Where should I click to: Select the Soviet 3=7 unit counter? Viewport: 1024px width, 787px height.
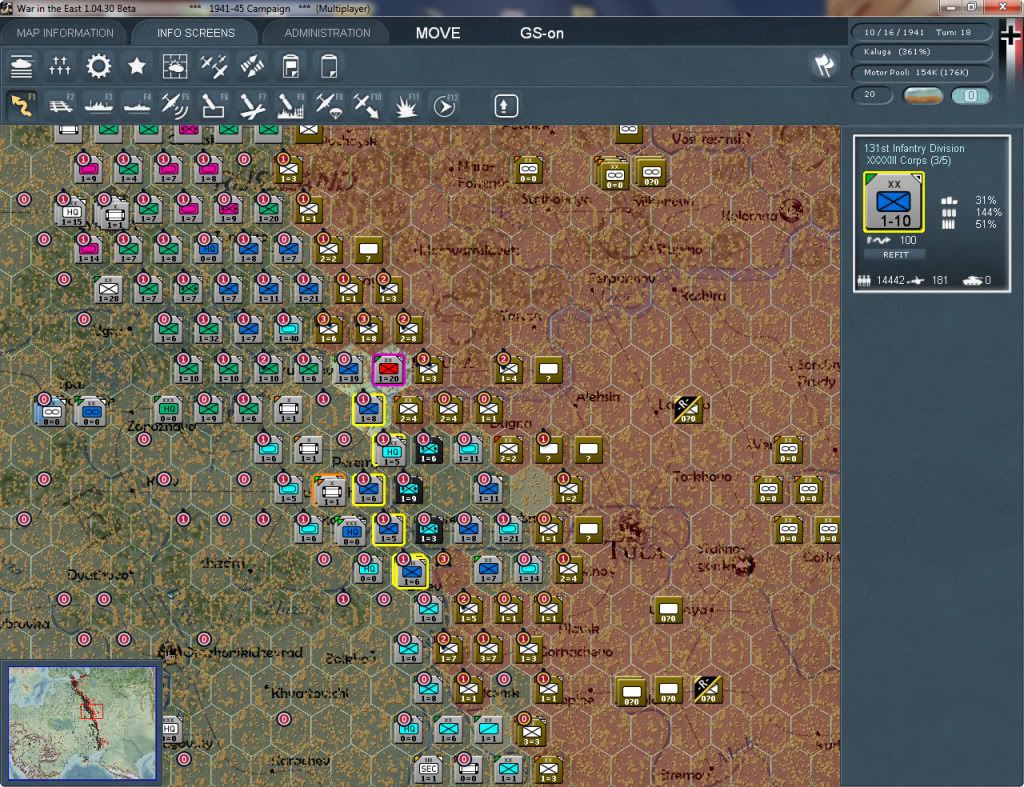tap(488, 650)
